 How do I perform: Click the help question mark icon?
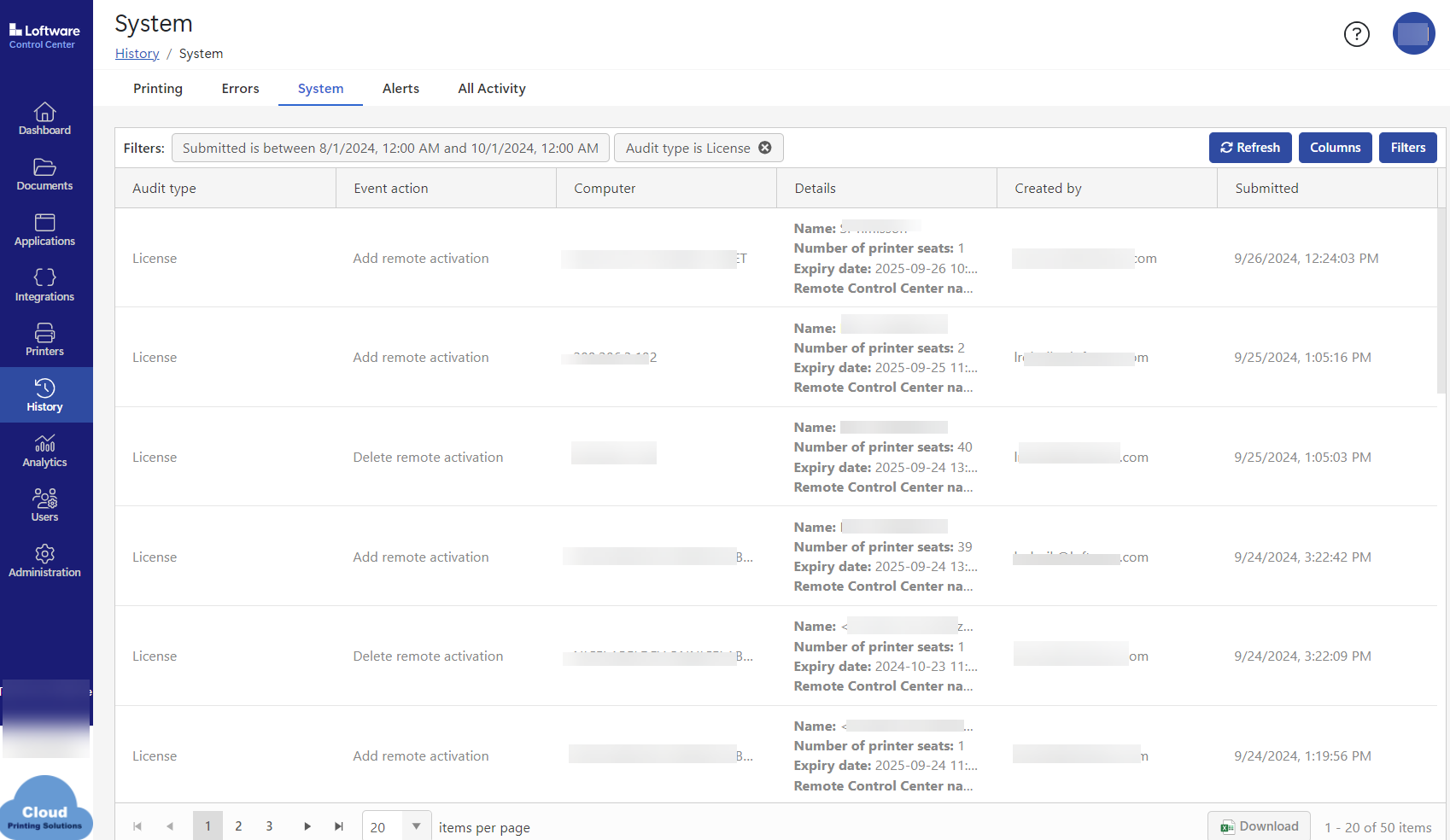(x=1356, y=34)
